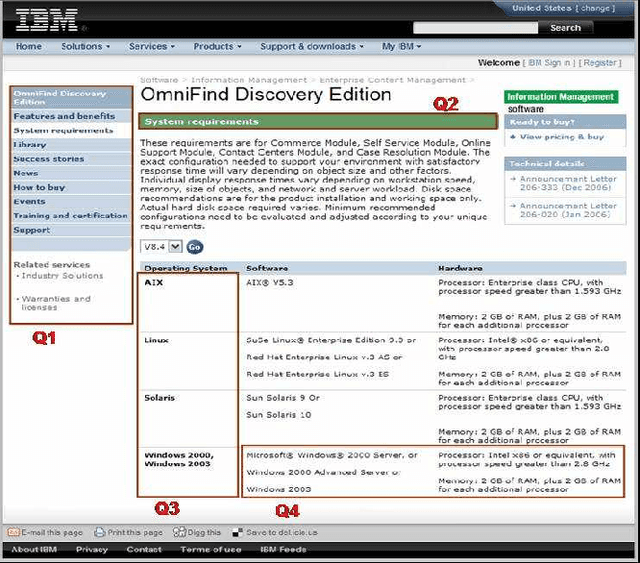Open How to buy sidebar item
The image size is (640, 563).
point(71,187)
